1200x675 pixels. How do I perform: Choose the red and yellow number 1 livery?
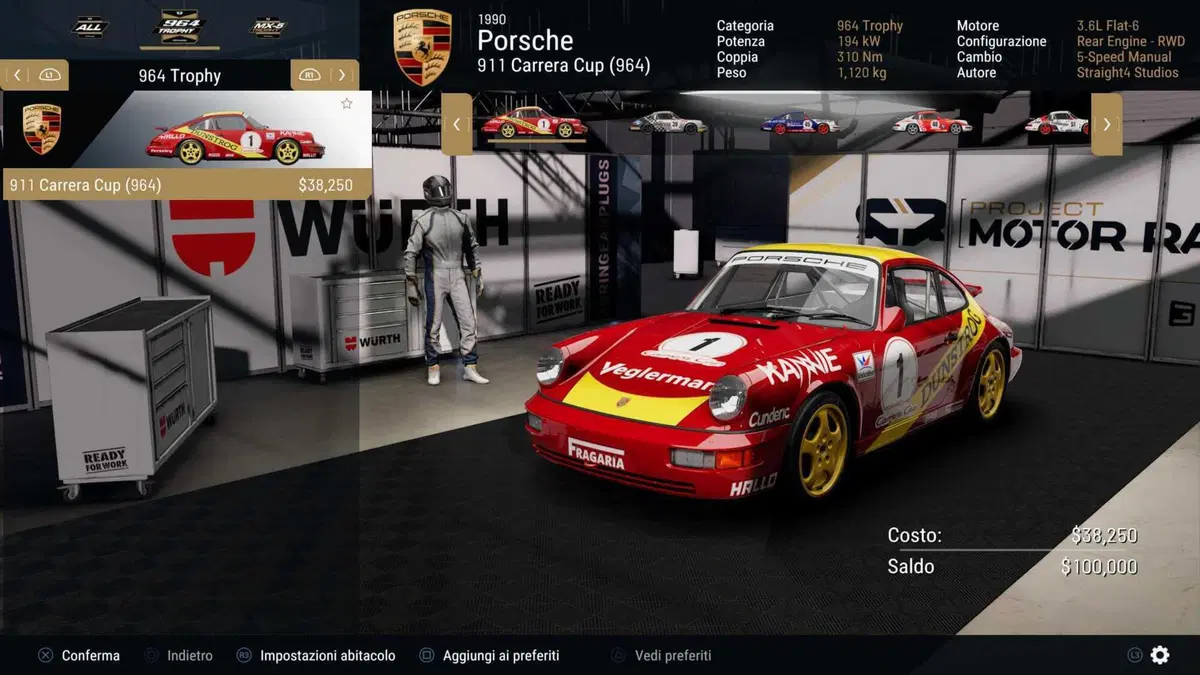click(533, 123)
